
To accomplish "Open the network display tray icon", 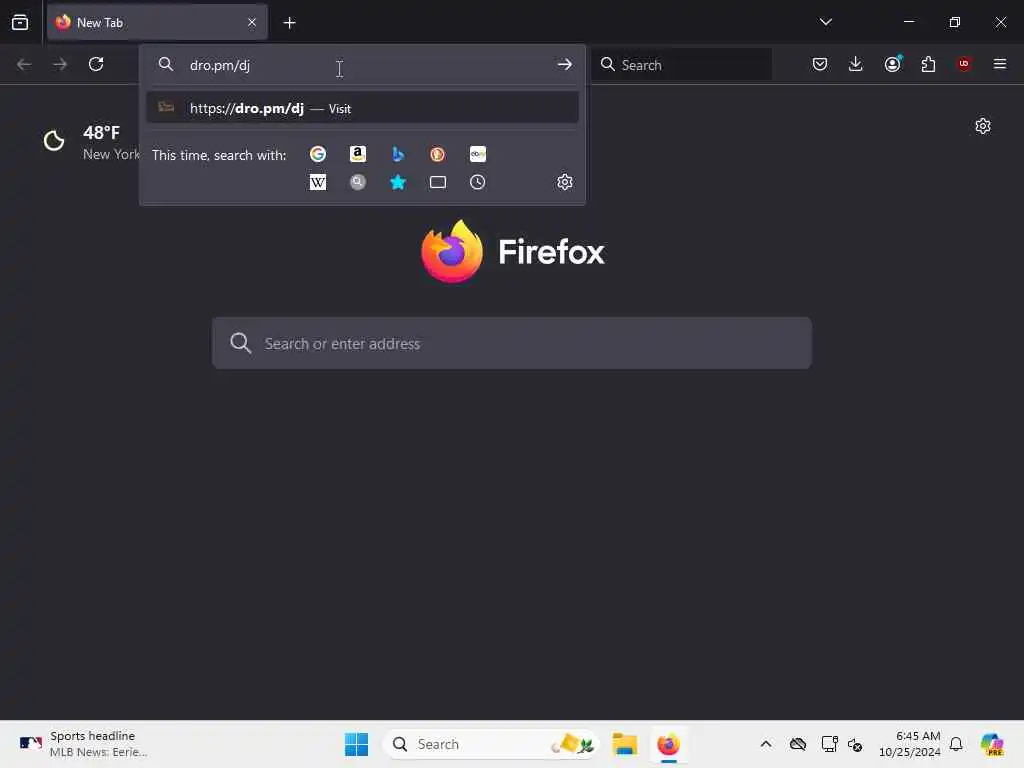I will tap(829, 744).
